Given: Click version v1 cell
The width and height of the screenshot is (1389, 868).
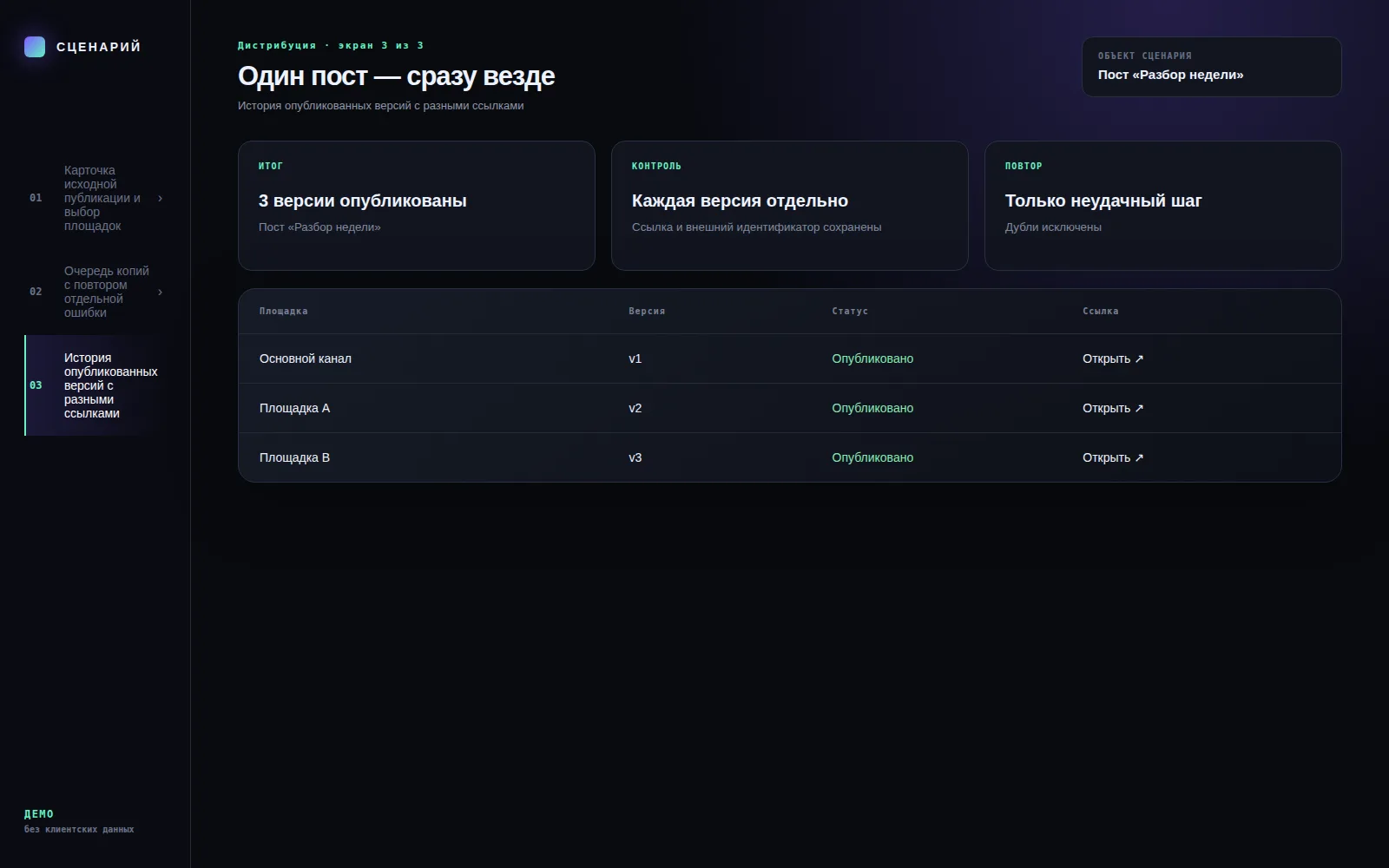Looking at the screenshot, I should (635, 358).
